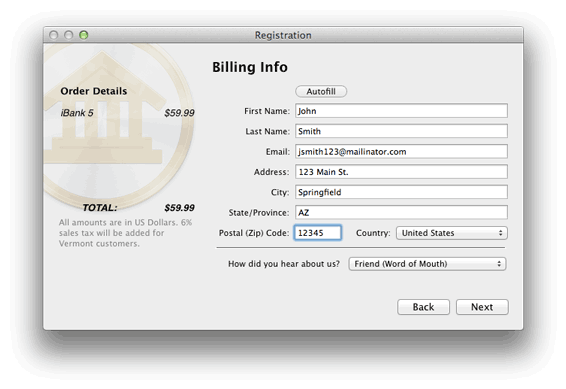Open the 'How did you hear about us?' dropdown
This screenshot has height=389, width=566.
[x=427, y=264]
